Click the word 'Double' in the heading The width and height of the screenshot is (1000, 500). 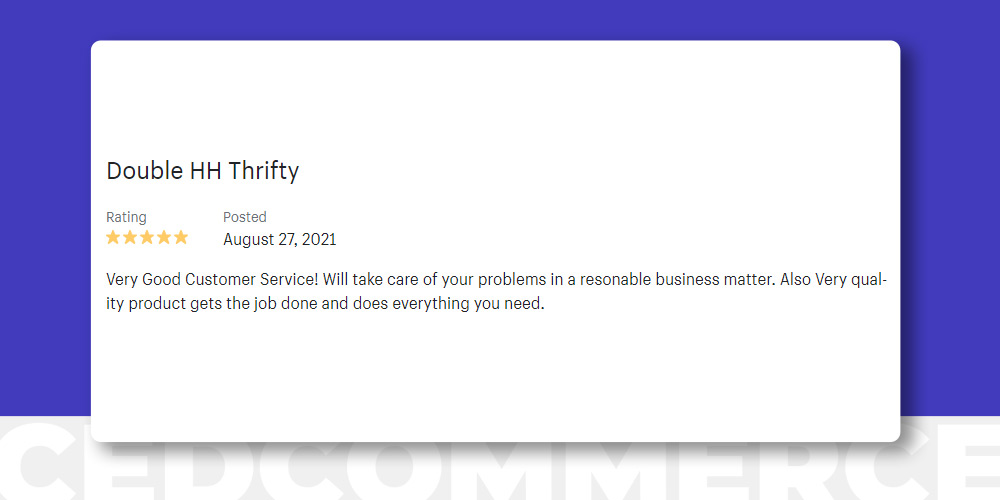(145, 171)
